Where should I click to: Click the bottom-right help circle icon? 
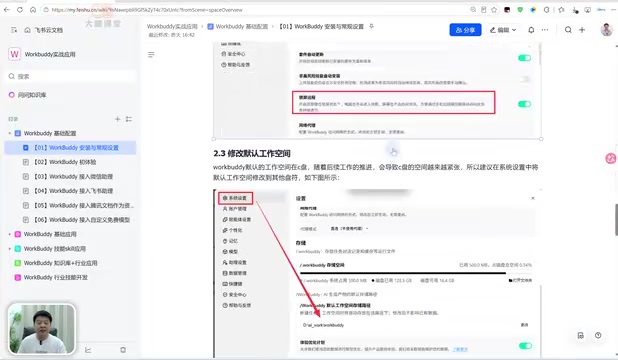[x=598, y=336]
